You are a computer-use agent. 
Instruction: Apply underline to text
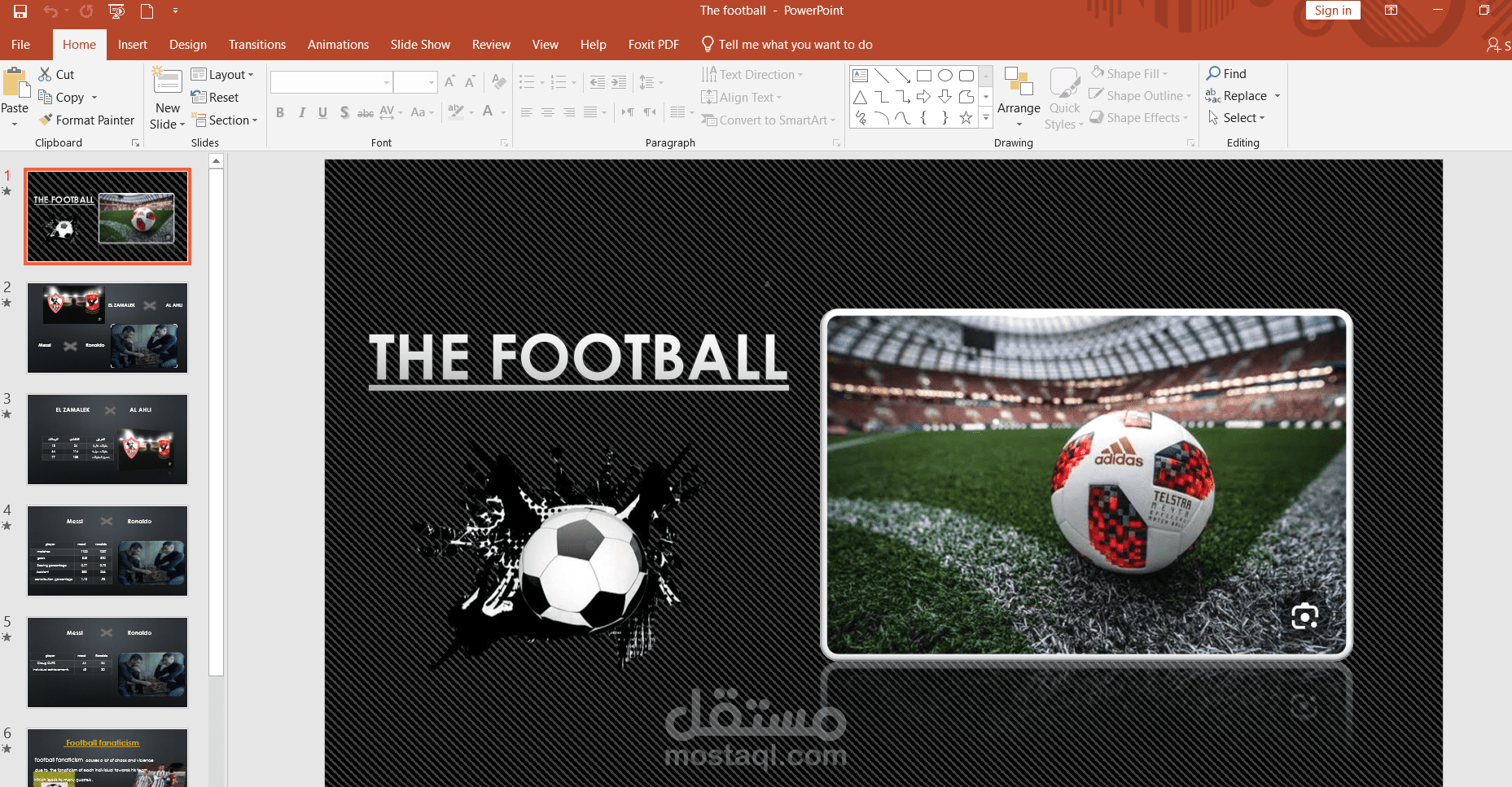(x=322, y=112)
